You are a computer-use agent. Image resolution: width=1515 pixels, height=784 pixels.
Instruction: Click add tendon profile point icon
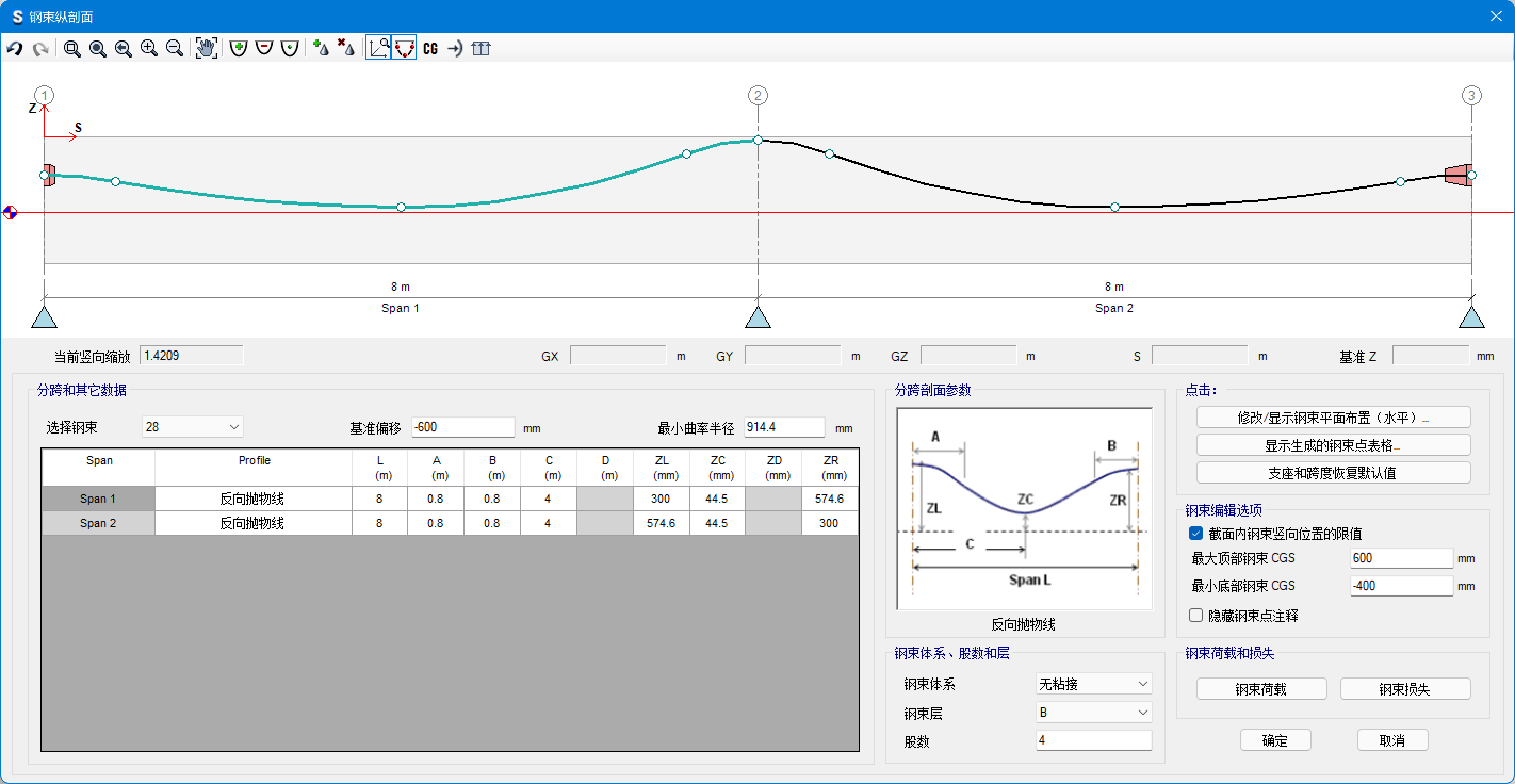(x=238, y=48)
